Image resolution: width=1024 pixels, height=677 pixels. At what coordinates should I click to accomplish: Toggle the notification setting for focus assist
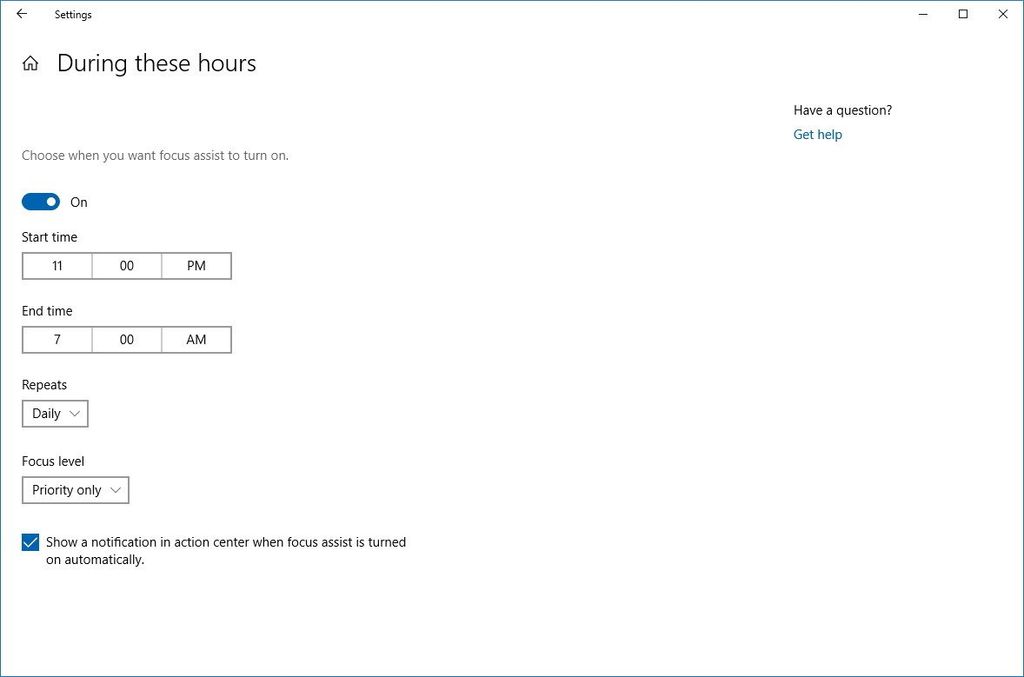30,541
